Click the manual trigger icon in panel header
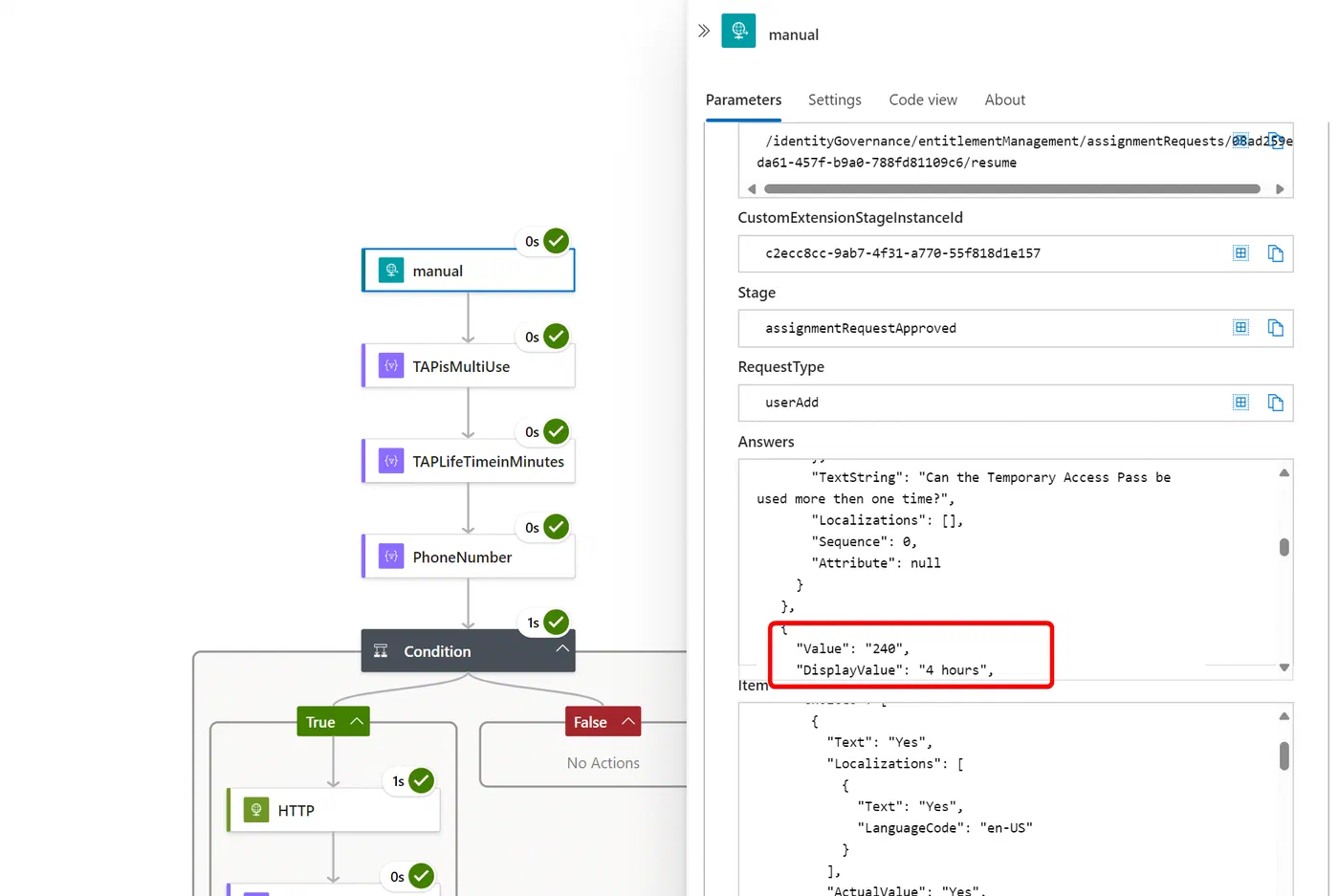 tap(738, 31)
